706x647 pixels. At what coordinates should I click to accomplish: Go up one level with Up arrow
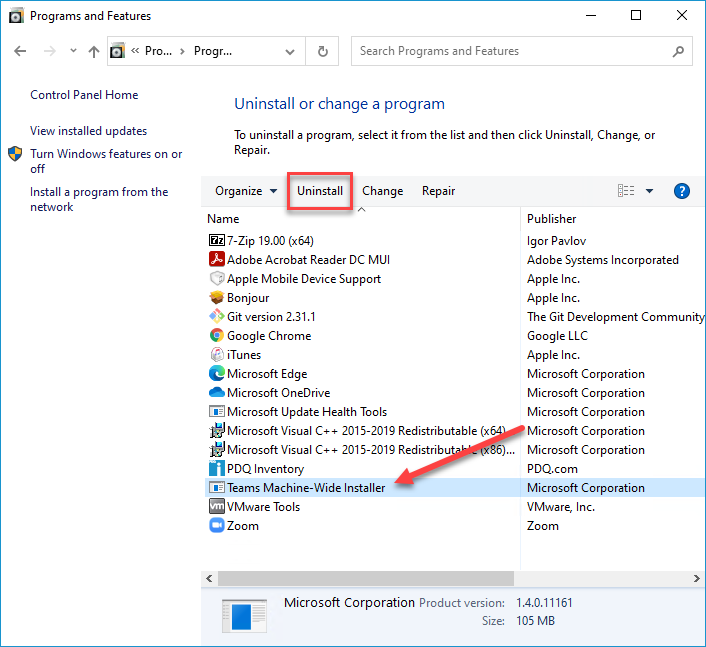pyautogui.click(x=94, y=51)
